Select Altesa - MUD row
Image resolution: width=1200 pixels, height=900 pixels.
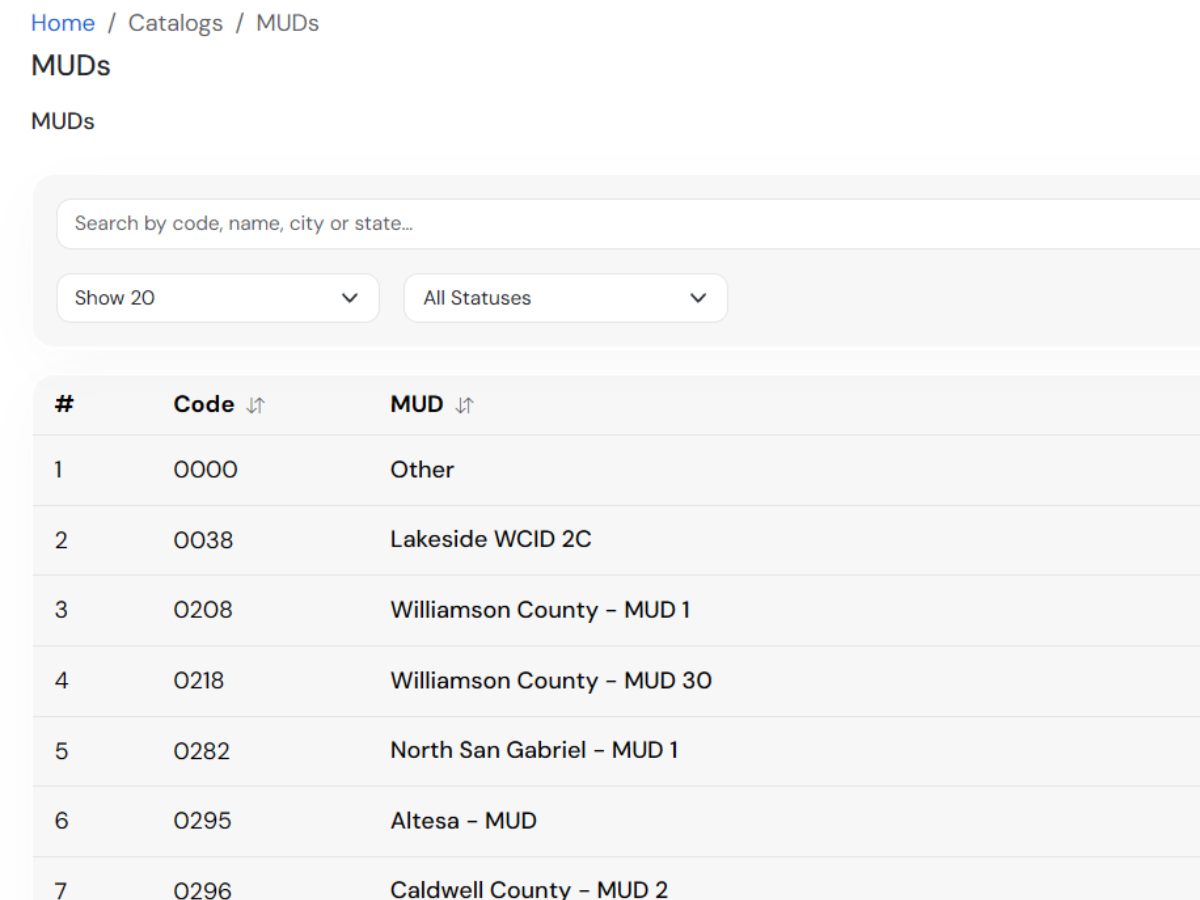click(616, 821)
